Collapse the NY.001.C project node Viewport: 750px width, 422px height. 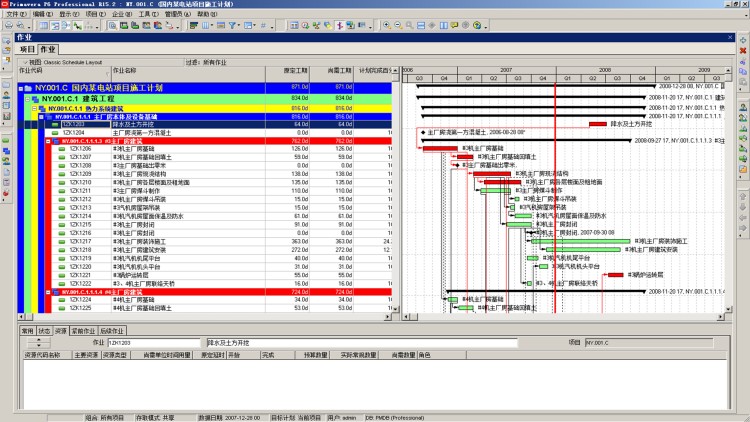click(x=21, y=89)
